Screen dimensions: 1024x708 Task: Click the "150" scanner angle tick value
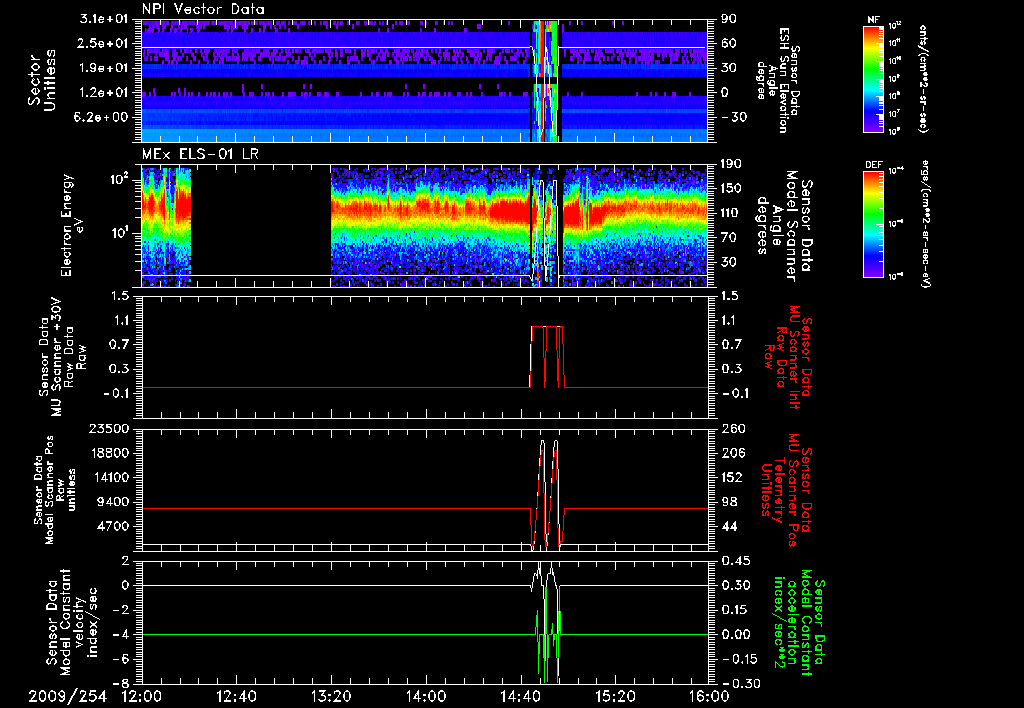pyautogui.click(x=731, y=188)
